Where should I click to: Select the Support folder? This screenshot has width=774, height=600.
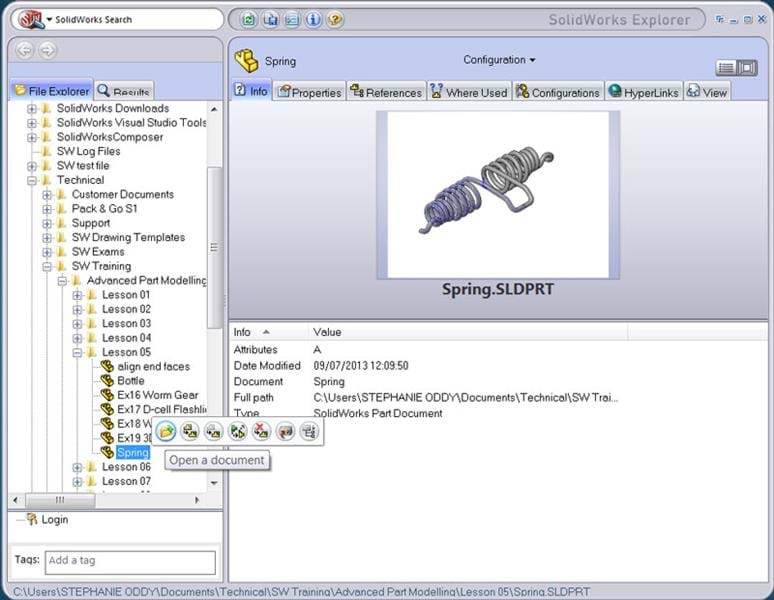click(x=91, y=223)
